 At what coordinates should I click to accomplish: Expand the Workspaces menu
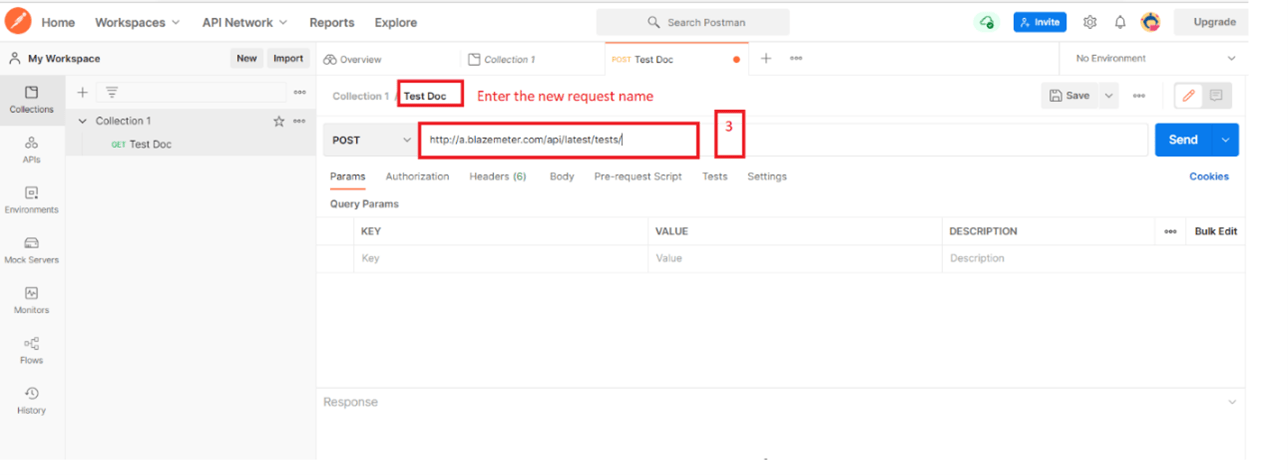138,22
